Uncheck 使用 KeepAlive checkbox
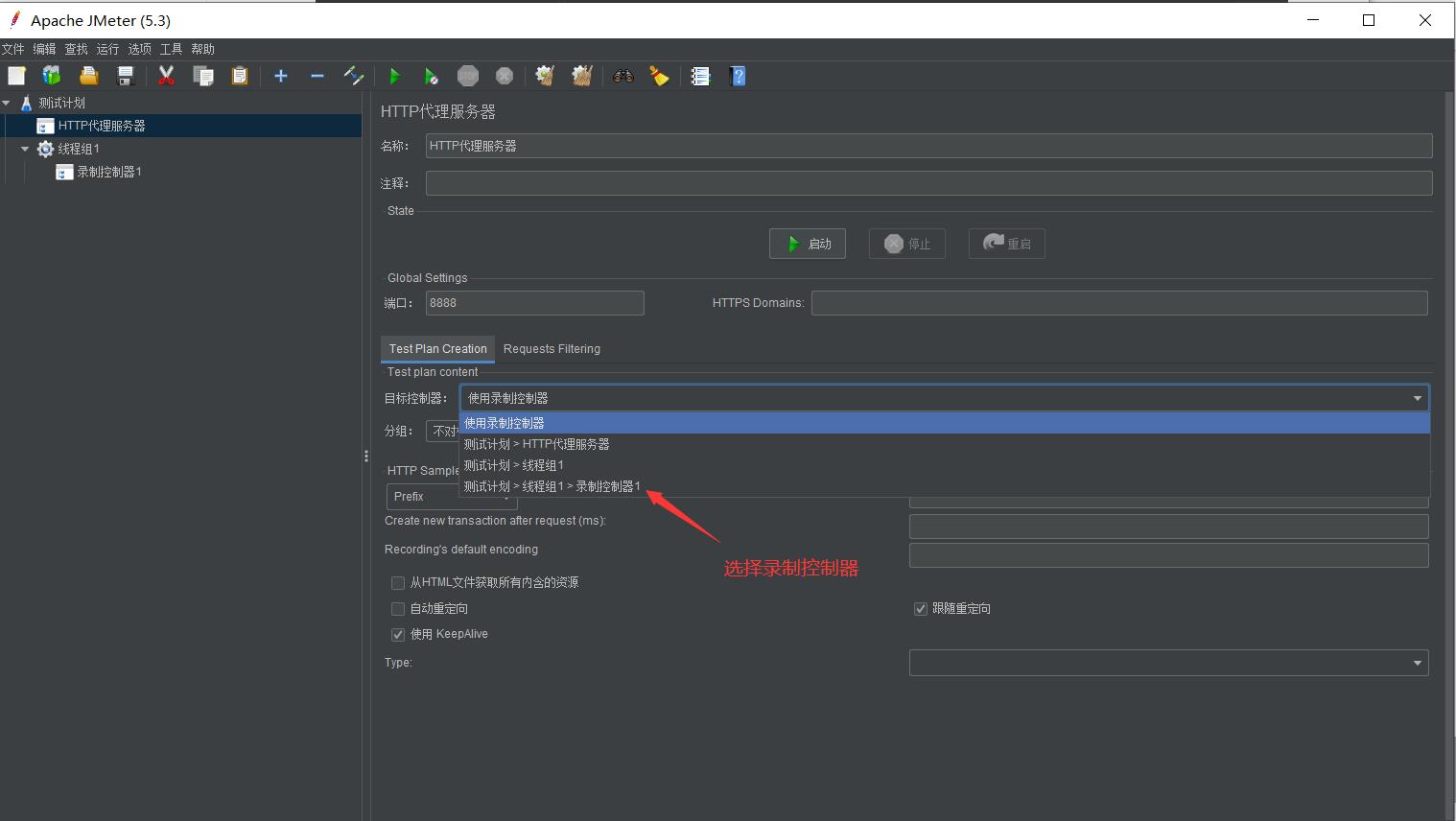This screenshot has height=821, width=1456. [x=398, y=635]
